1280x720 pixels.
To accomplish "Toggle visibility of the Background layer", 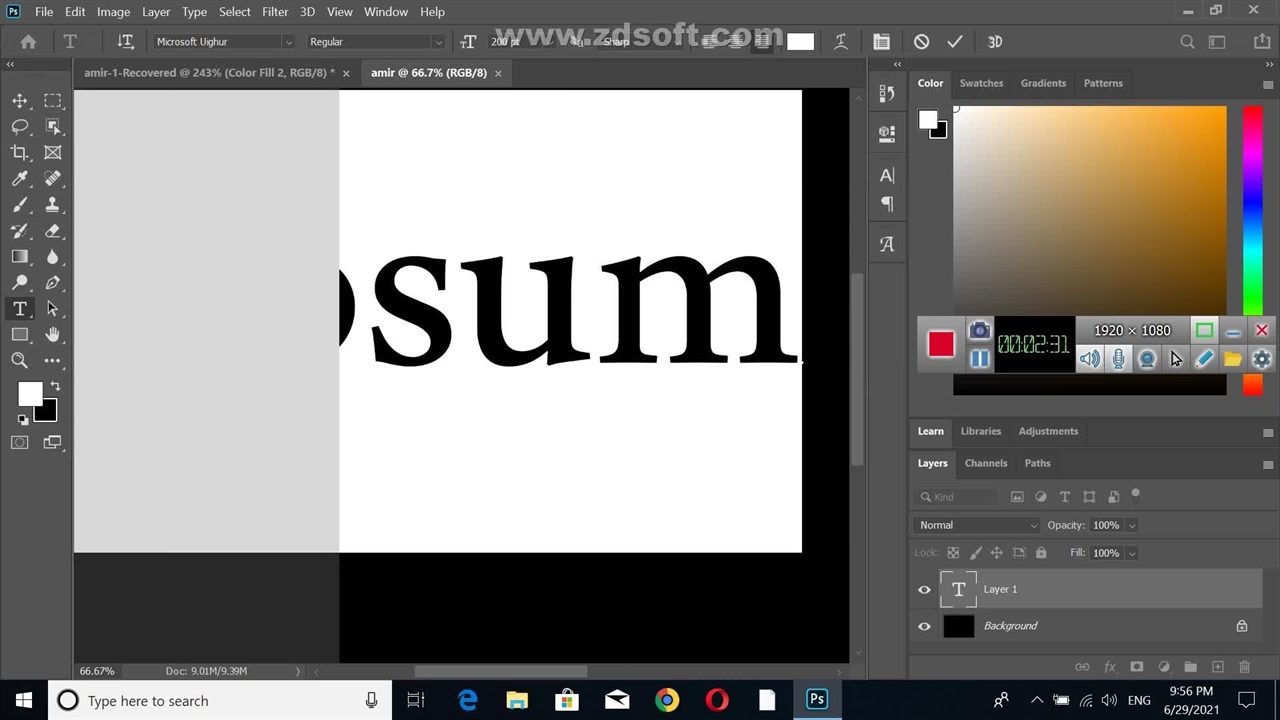I will coord(924,627).
